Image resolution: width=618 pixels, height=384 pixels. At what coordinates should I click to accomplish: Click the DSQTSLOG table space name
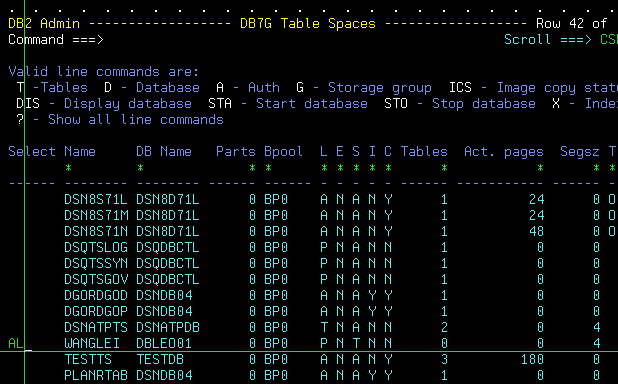pos(96,248)
